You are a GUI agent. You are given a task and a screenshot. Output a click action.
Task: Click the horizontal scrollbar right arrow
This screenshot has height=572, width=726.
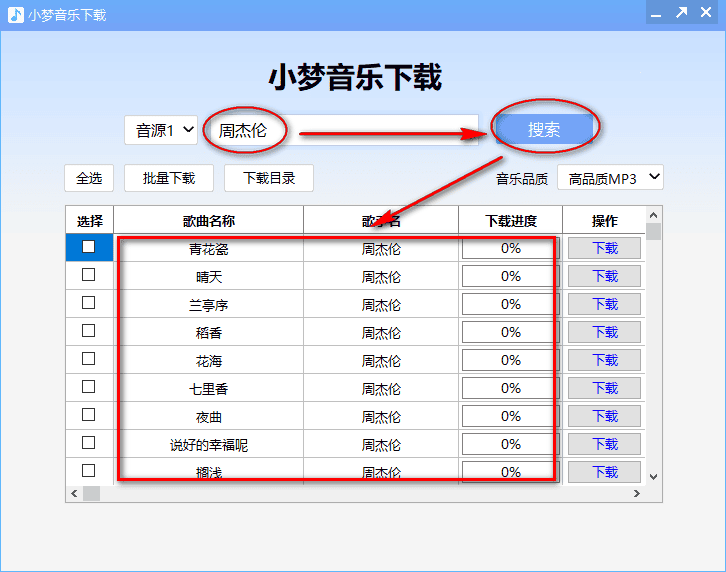click(x=637, y=493)
